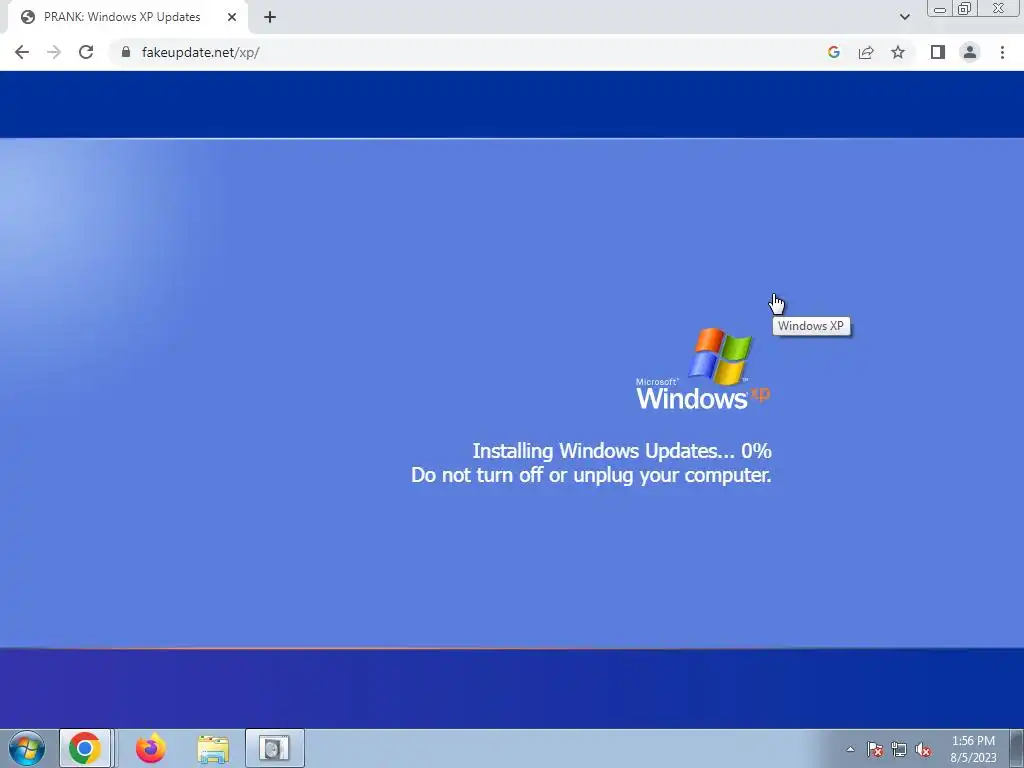Open the fourth taskbar application icon
Screen dimensions: 1024x768
[x=274, y=748]
